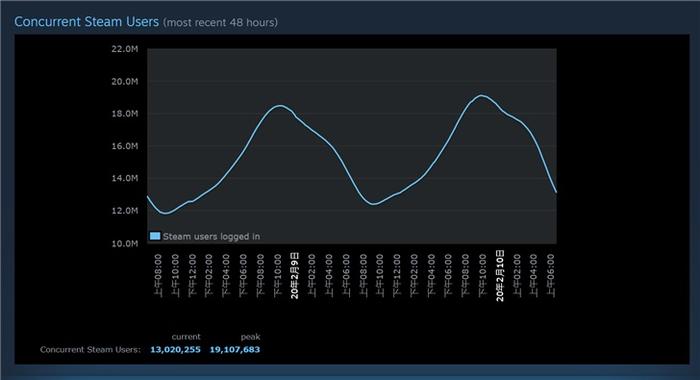Viewport: 700px width, 380px height.
Task: Click the current users value 13,020,255
Action: 175,349
